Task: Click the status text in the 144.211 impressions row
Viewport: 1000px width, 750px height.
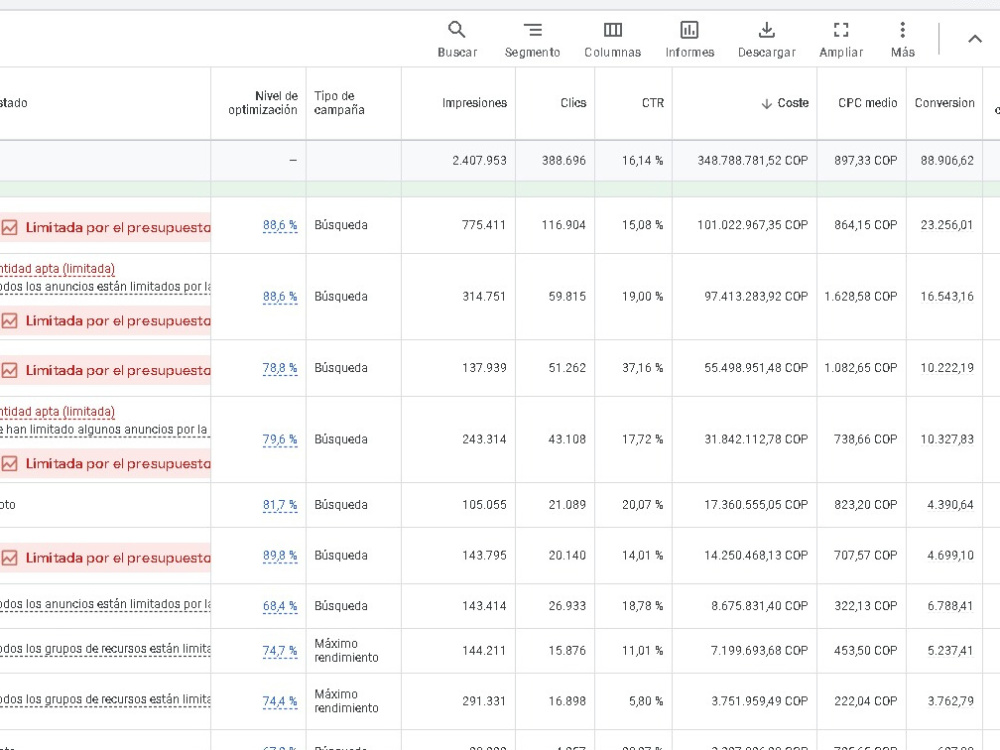Action: coord(105,649)
